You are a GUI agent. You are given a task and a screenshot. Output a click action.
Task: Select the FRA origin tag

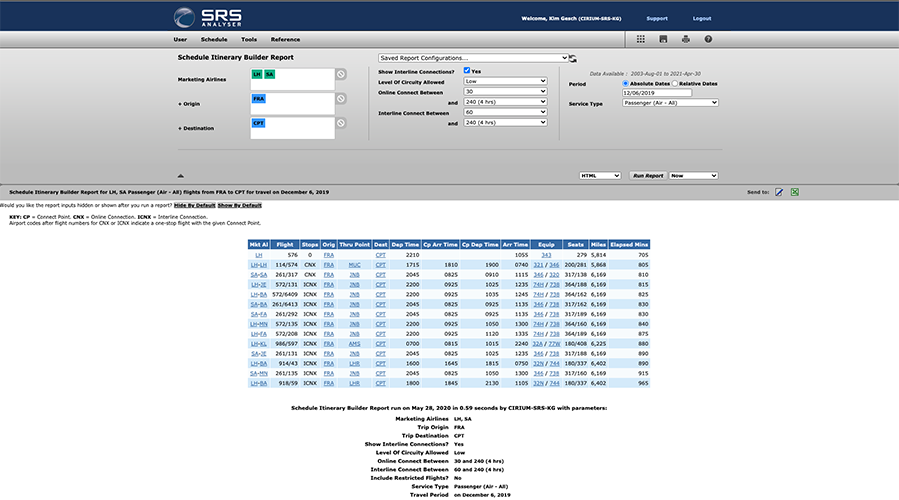click(259, 99)
